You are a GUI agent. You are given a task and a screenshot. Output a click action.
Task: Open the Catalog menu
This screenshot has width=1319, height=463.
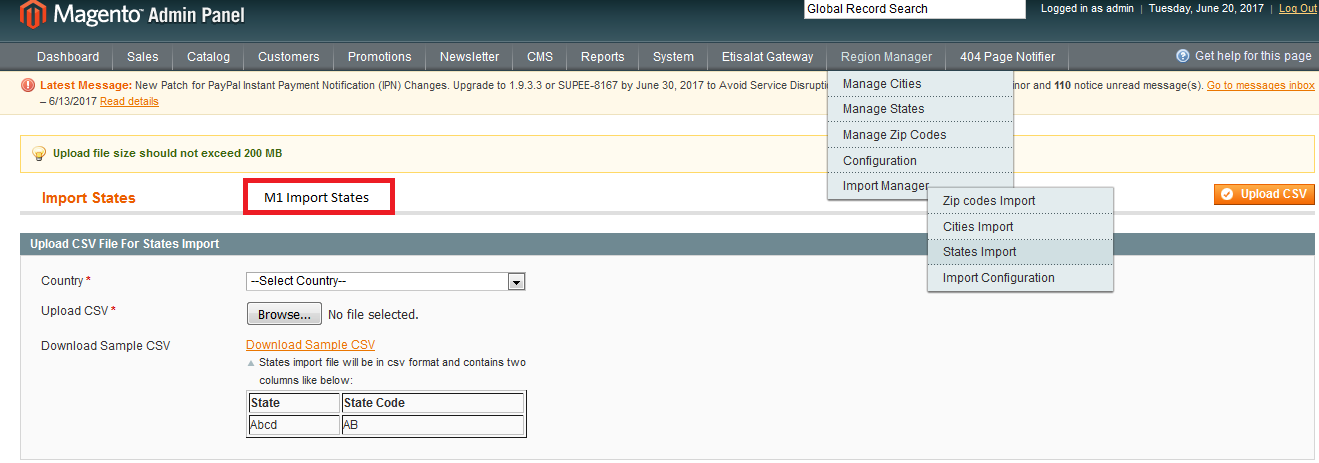(209, 57)
